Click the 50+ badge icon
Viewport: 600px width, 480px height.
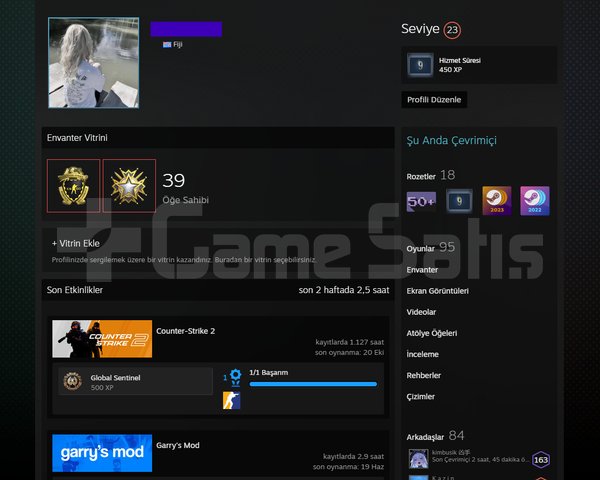(421, 201)
